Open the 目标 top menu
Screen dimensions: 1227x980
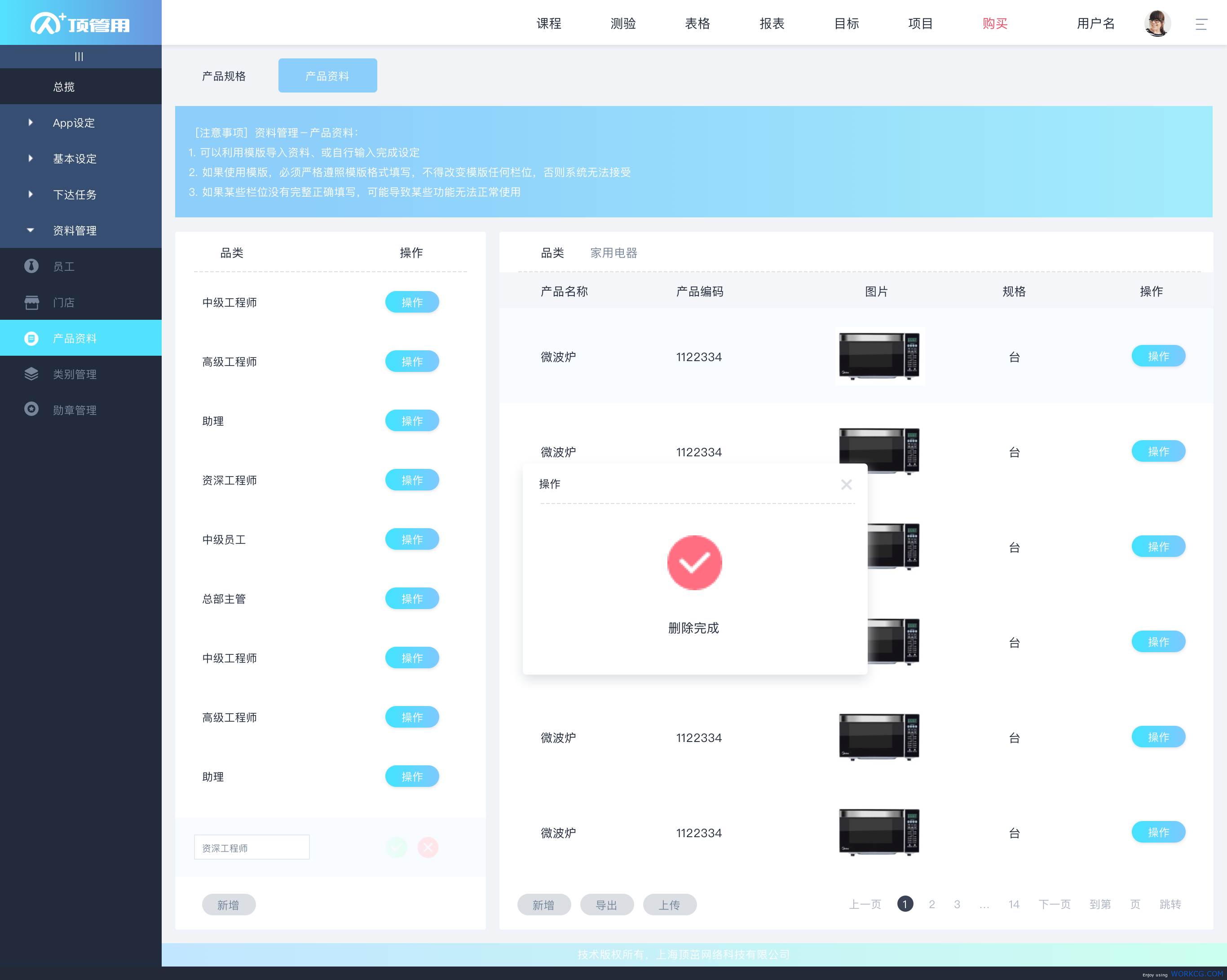[846, 23]
